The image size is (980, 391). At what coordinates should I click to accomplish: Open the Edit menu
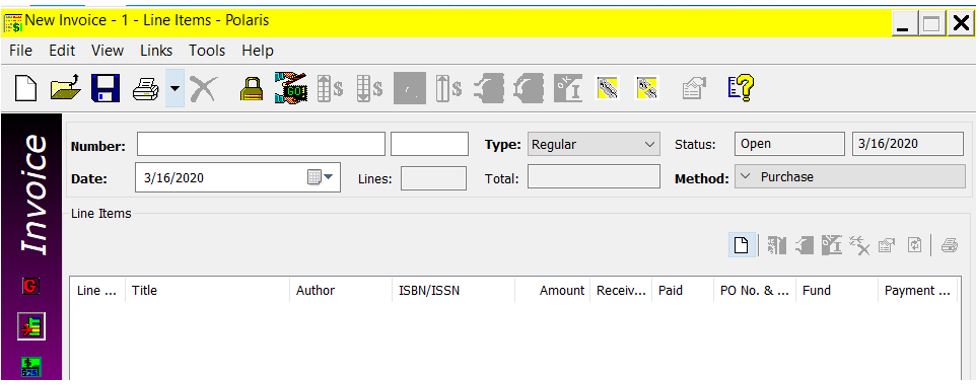click(62, 51)
